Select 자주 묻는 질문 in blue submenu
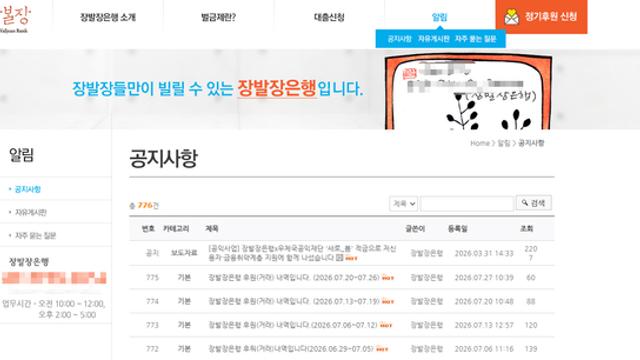 tap(476, 39)
